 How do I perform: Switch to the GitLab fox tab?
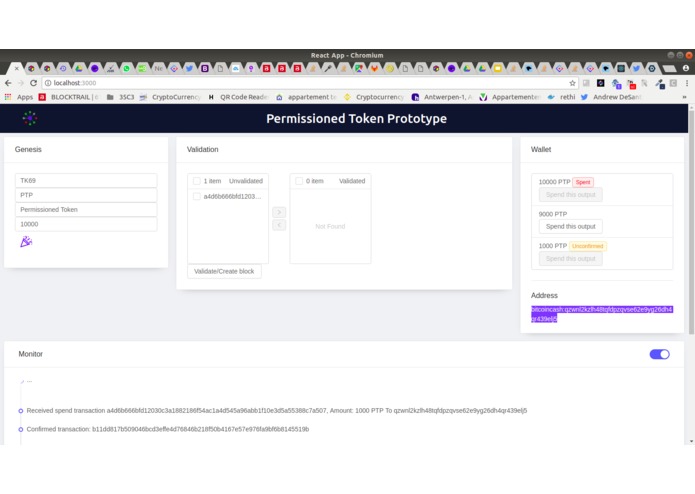coord(375,68)
